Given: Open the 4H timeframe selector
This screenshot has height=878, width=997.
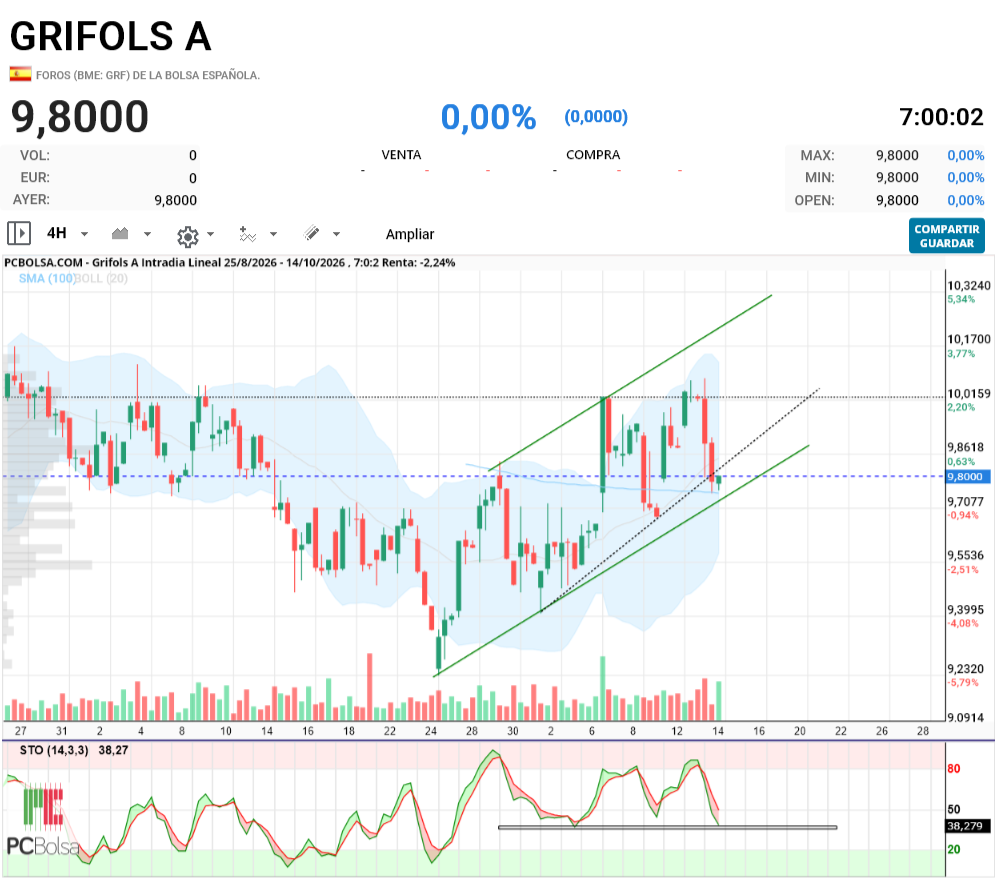Looking at the screenshot, I should click(x=57, y=233).
